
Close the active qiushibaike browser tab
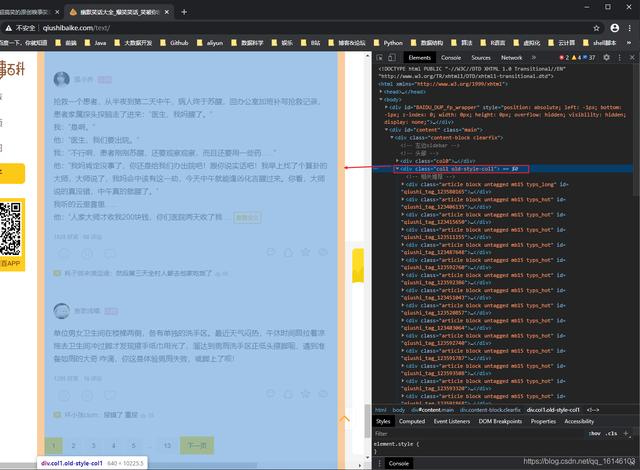pos(167,12)
